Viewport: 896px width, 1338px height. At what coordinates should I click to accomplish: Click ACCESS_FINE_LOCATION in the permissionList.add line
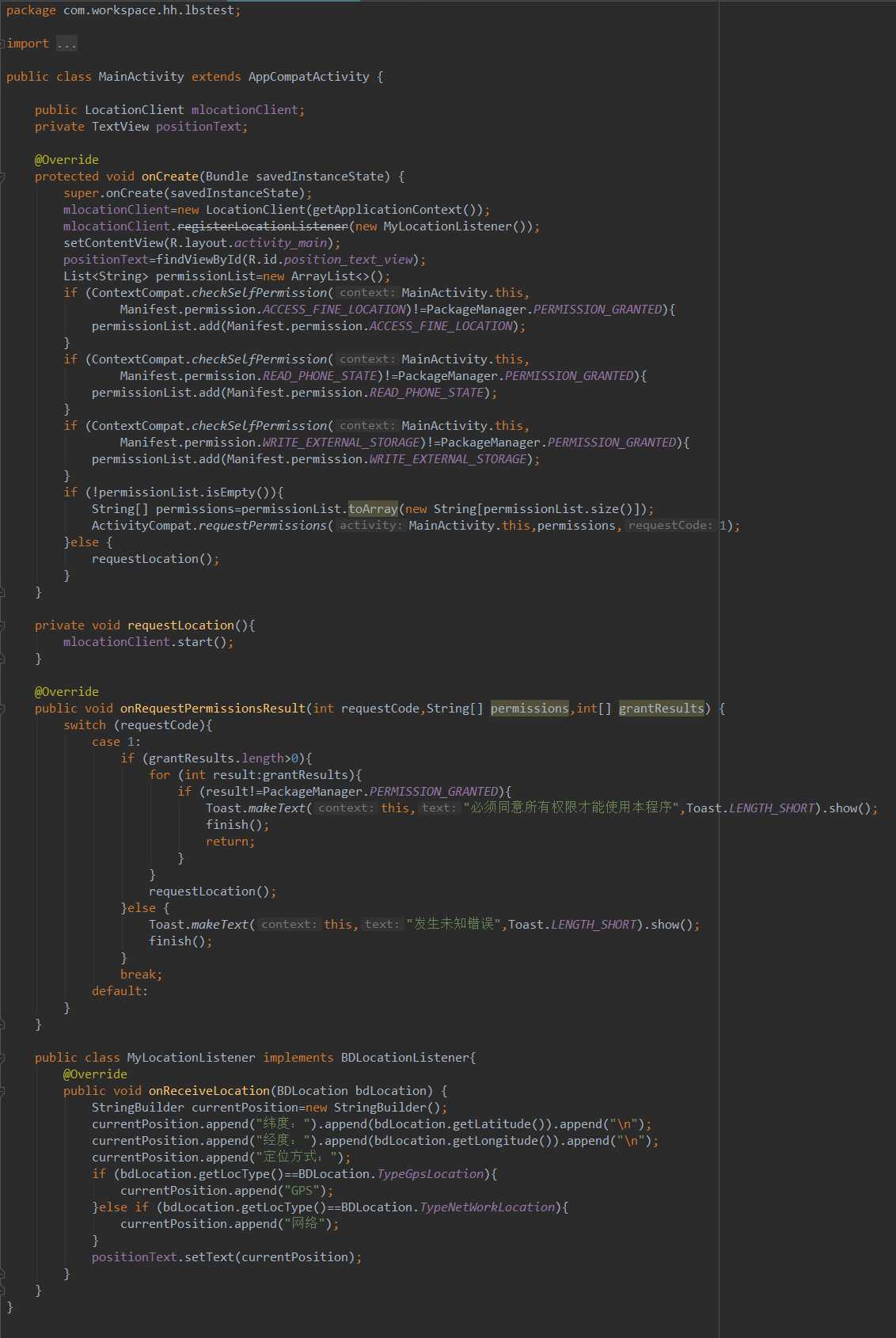tap(440, 326)
